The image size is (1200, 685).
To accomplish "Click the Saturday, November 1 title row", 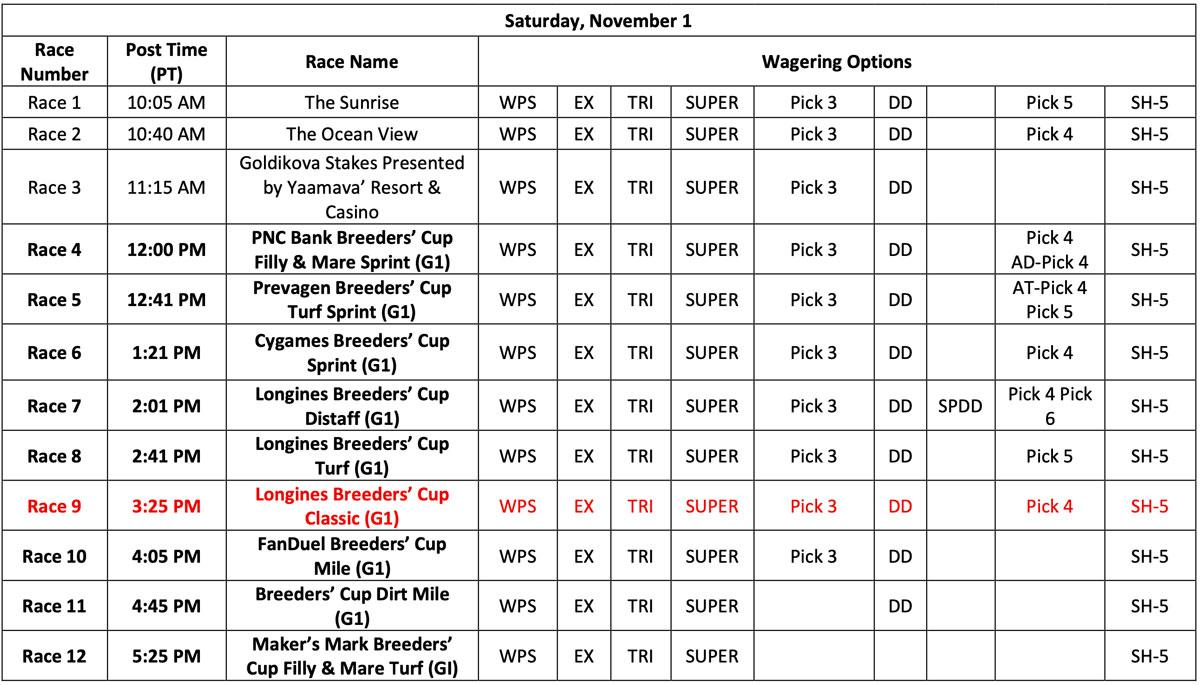I will pos(599,21).
